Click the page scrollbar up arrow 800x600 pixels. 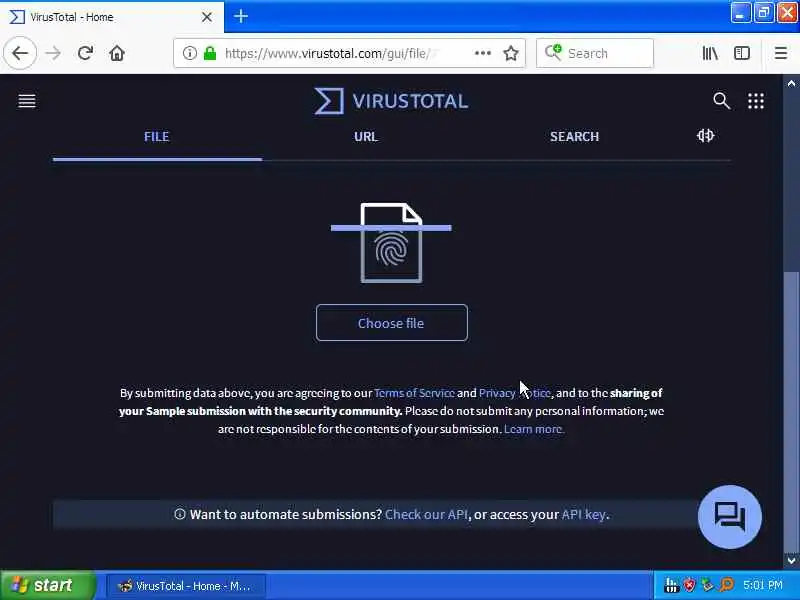[791, 83]
